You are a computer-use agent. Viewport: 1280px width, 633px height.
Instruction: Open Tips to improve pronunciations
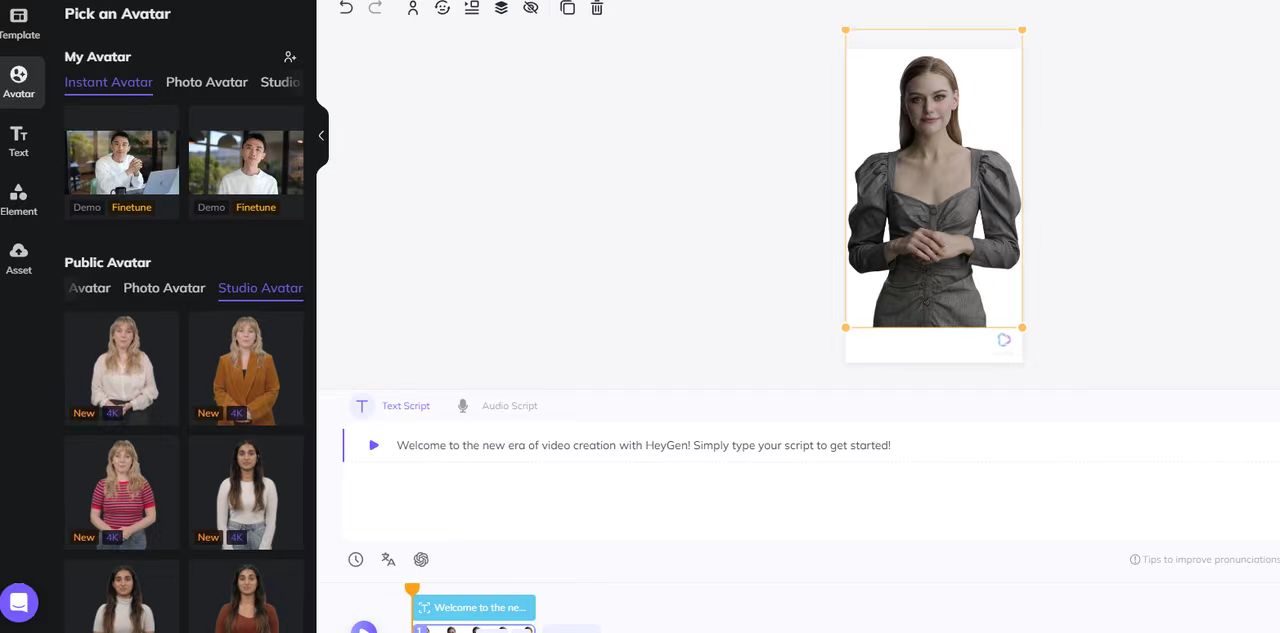(1204, 560)
